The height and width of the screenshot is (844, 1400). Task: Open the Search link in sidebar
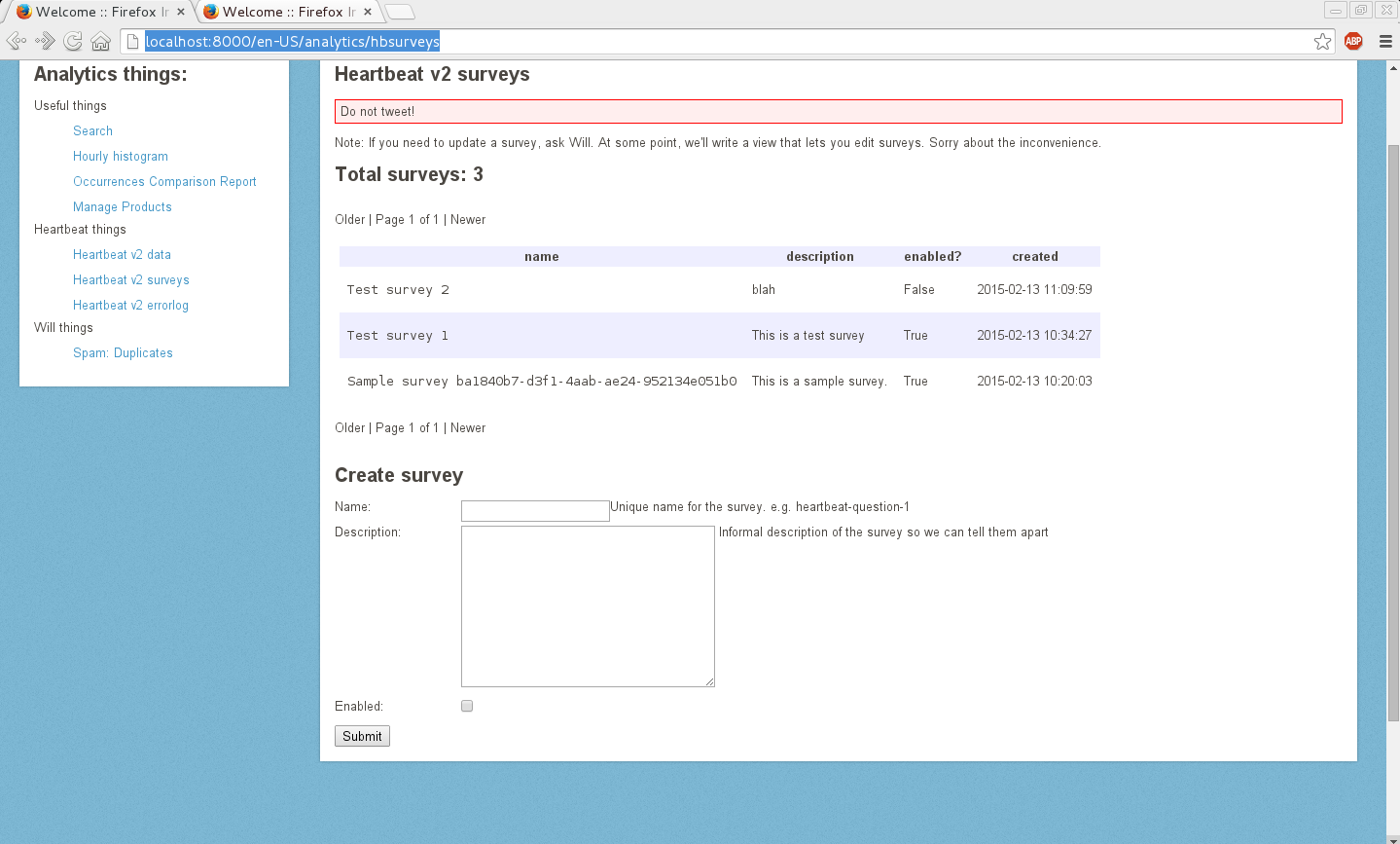click(92, 131)
